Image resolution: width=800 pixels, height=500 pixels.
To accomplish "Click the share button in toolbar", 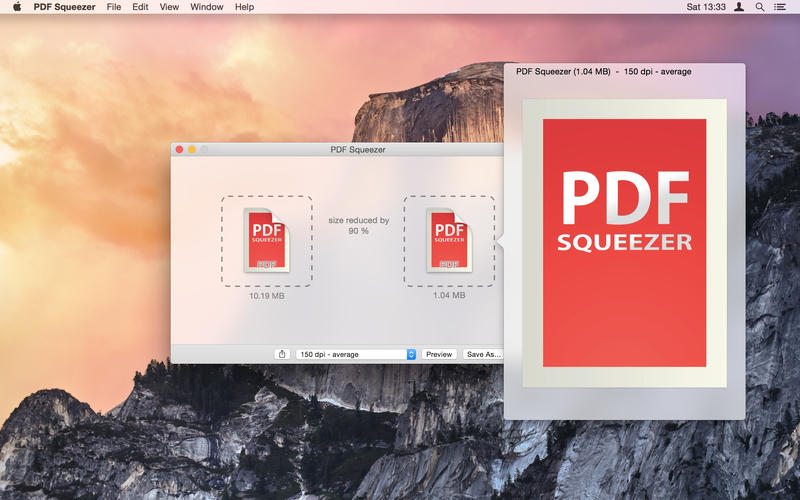I will [x=282, y=354].
